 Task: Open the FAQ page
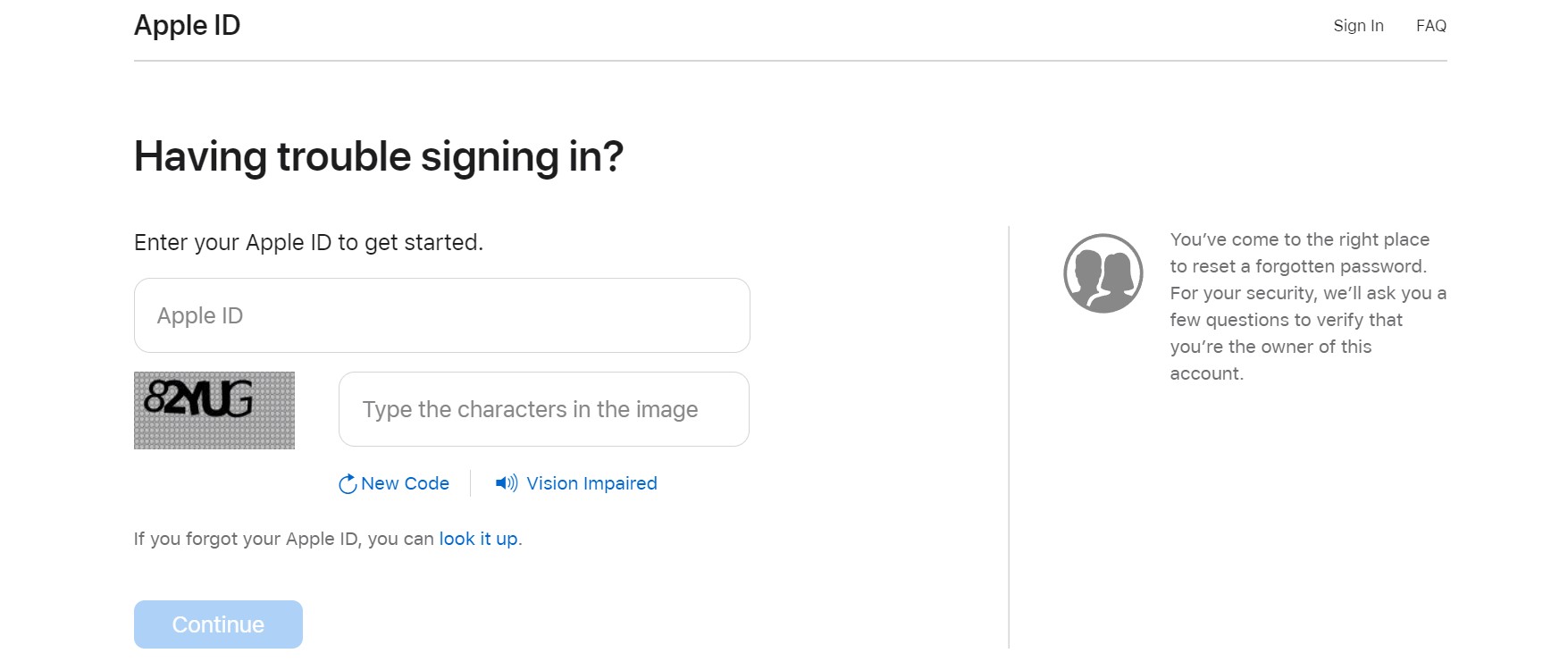click(1433, 25)
